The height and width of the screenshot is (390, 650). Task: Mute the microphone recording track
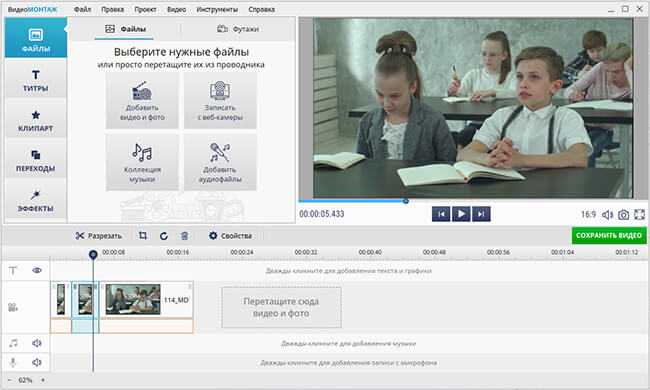pos(37,363)
